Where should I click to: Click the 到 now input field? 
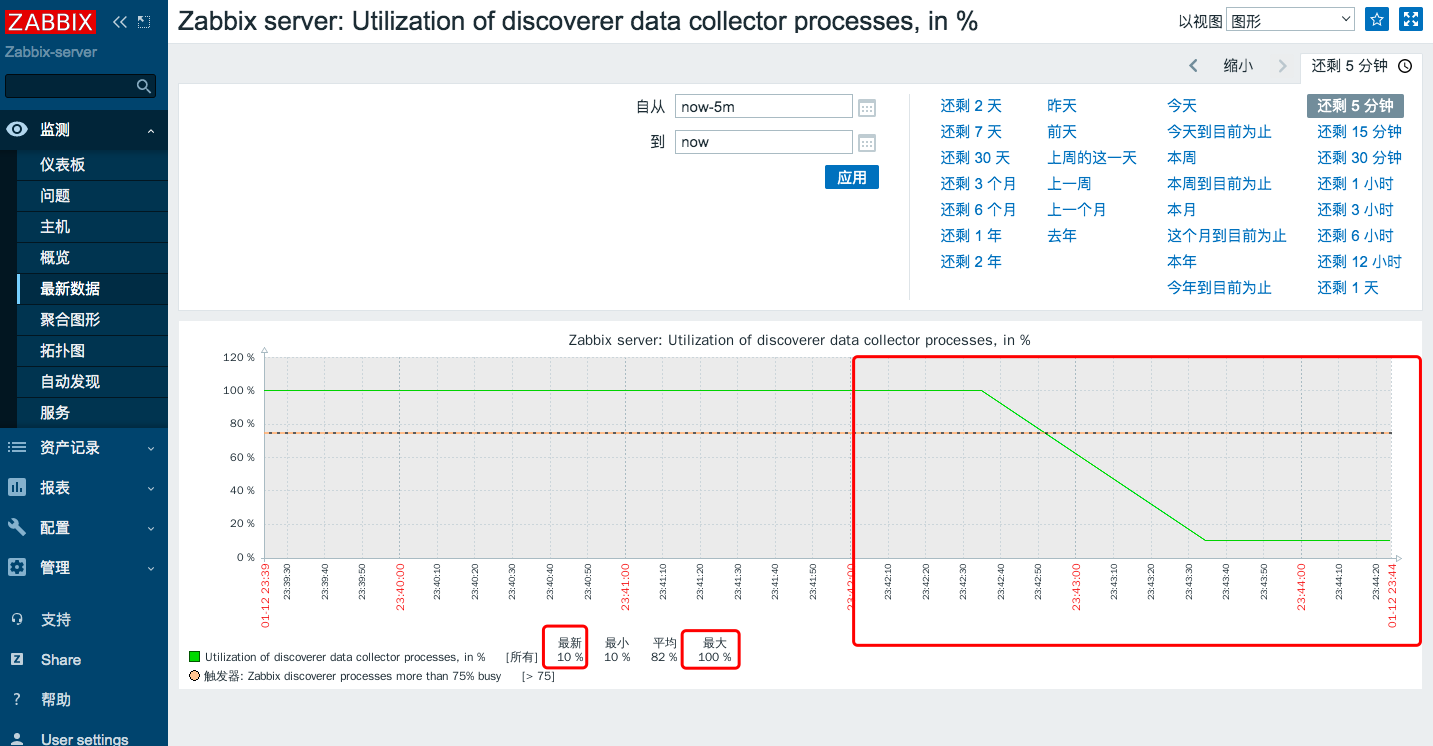[764, 142]
